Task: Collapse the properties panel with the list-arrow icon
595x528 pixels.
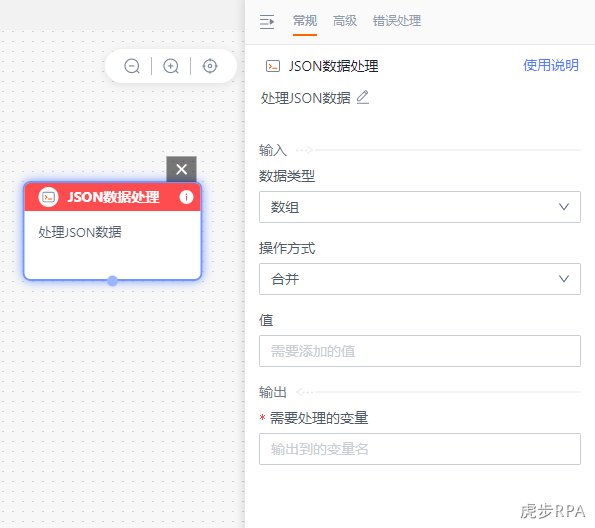Action: (x=267, y=22)
